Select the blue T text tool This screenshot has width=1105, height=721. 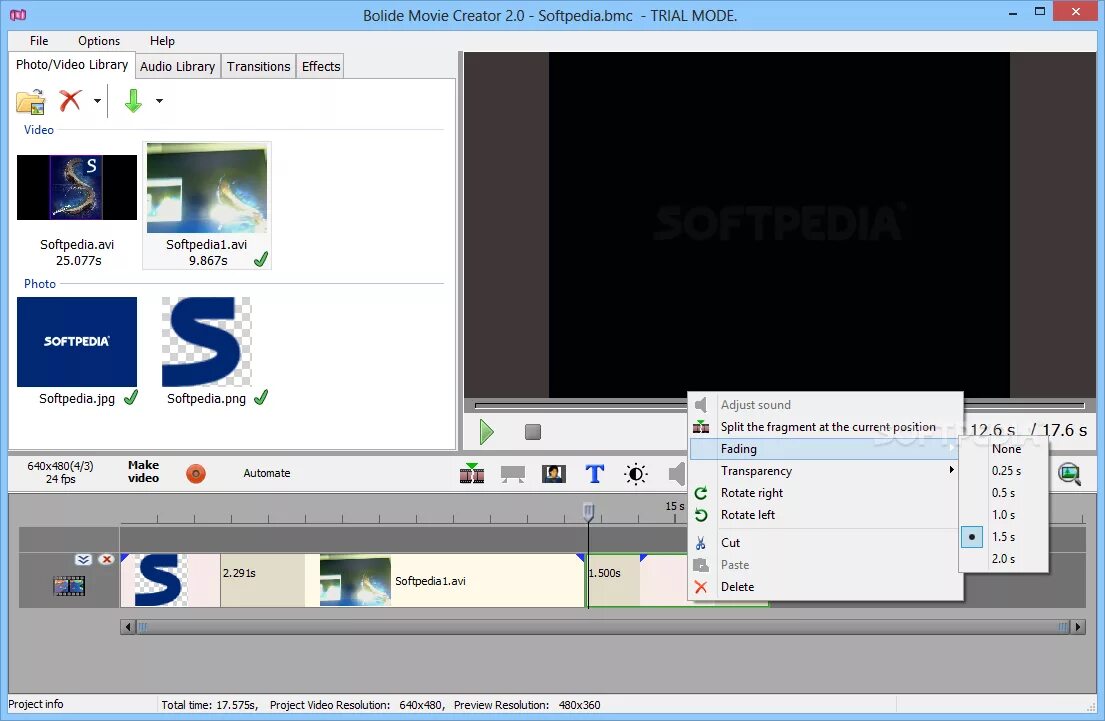pos(595,474)
